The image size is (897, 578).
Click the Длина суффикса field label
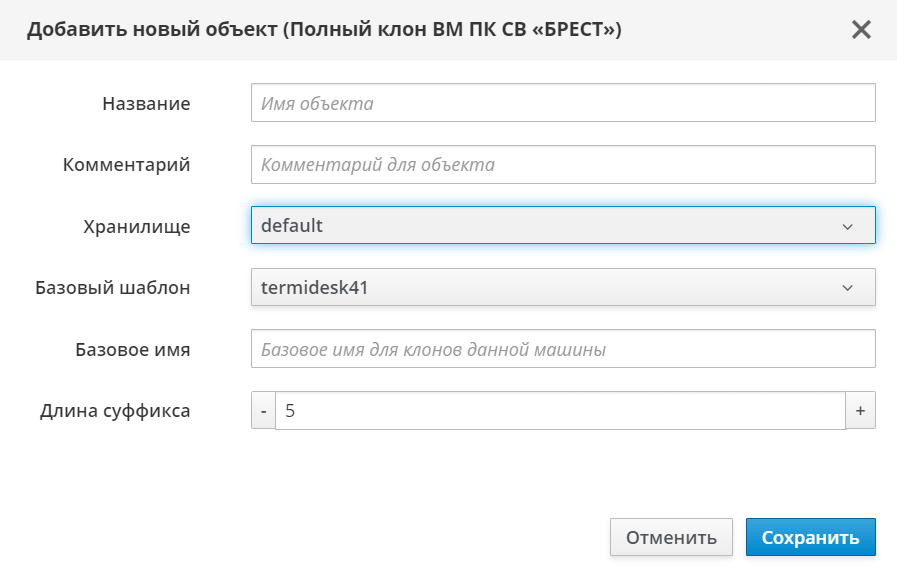tap(115, 410)
